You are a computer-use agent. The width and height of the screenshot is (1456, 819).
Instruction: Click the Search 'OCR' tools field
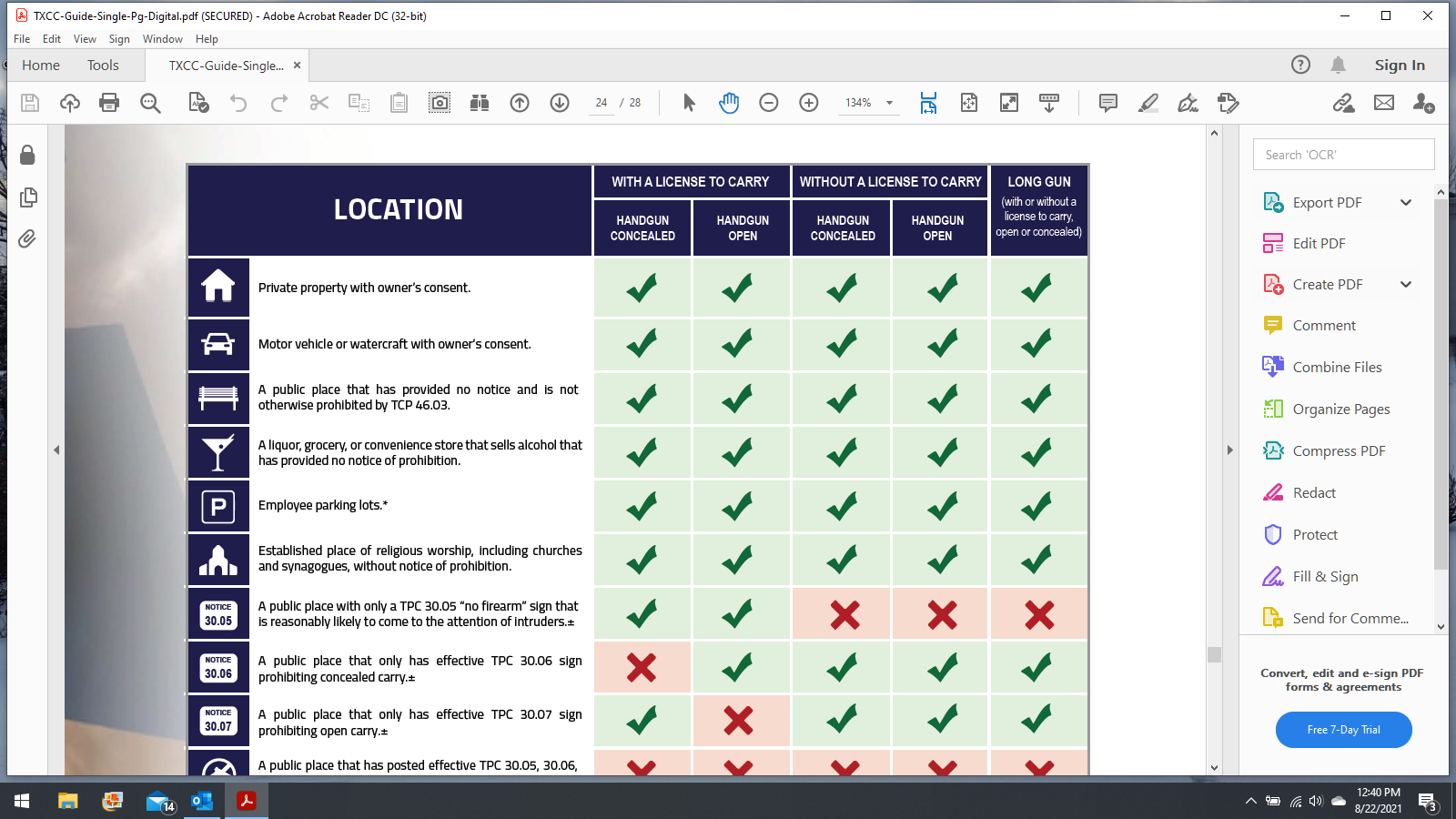[x=1343, y=155]
